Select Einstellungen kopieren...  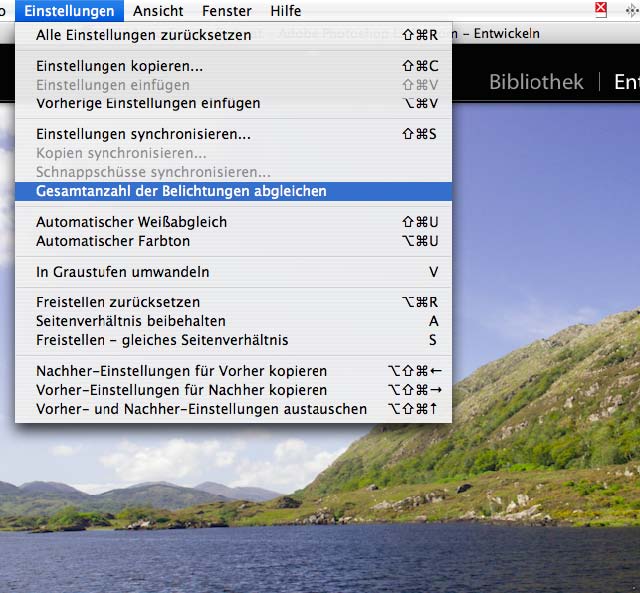[233, 66]
